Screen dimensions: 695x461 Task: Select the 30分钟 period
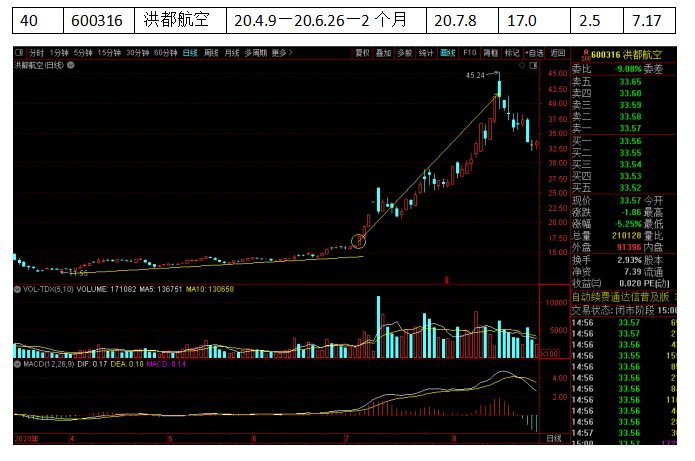pos(137,53)
